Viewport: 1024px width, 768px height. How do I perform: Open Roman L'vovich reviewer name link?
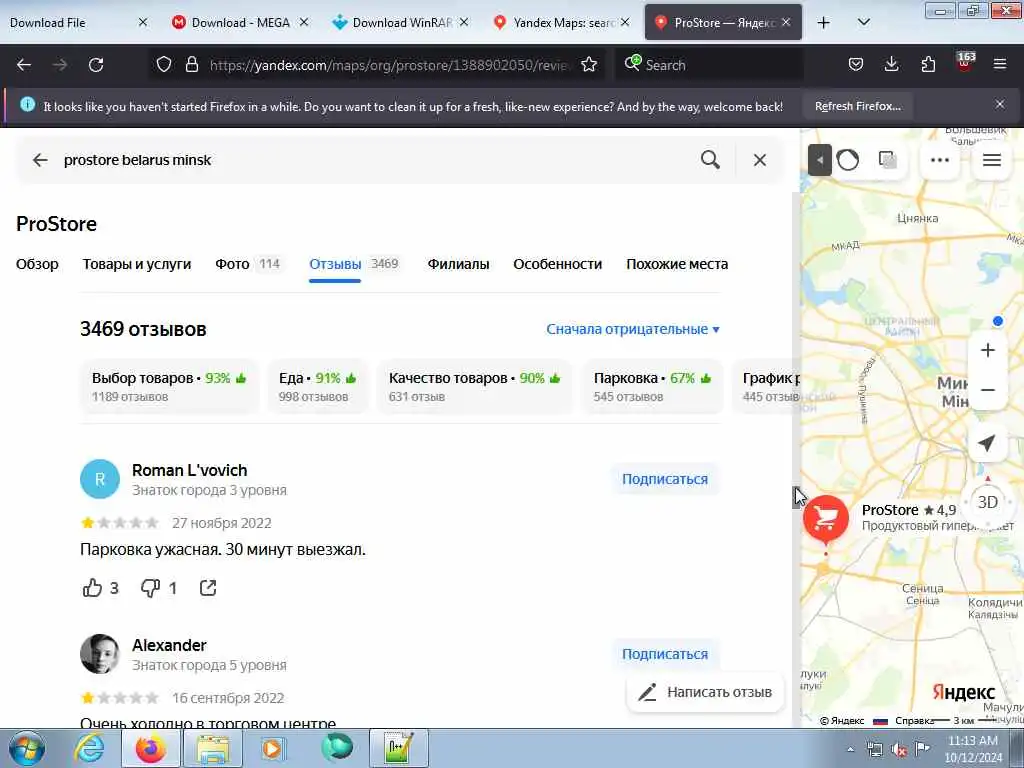tap(189, 470)
